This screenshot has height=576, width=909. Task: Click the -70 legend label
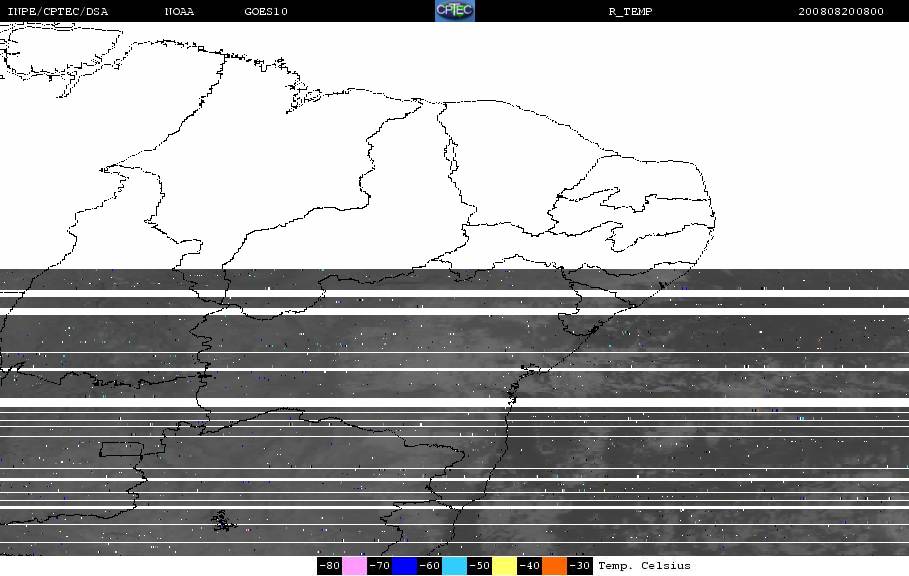click(x=379, y=566)
